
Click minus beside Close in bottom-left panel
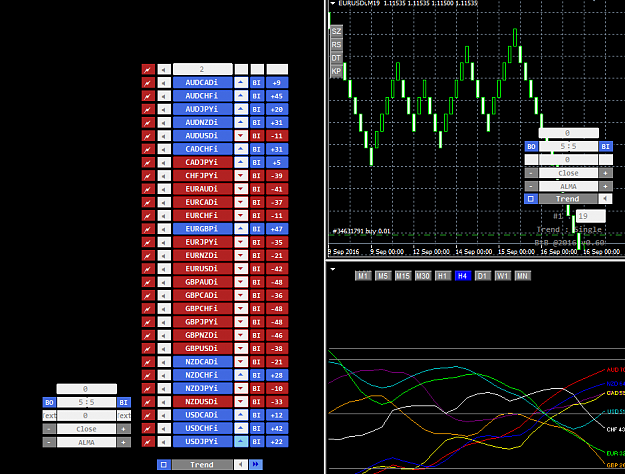click(49, 429)
